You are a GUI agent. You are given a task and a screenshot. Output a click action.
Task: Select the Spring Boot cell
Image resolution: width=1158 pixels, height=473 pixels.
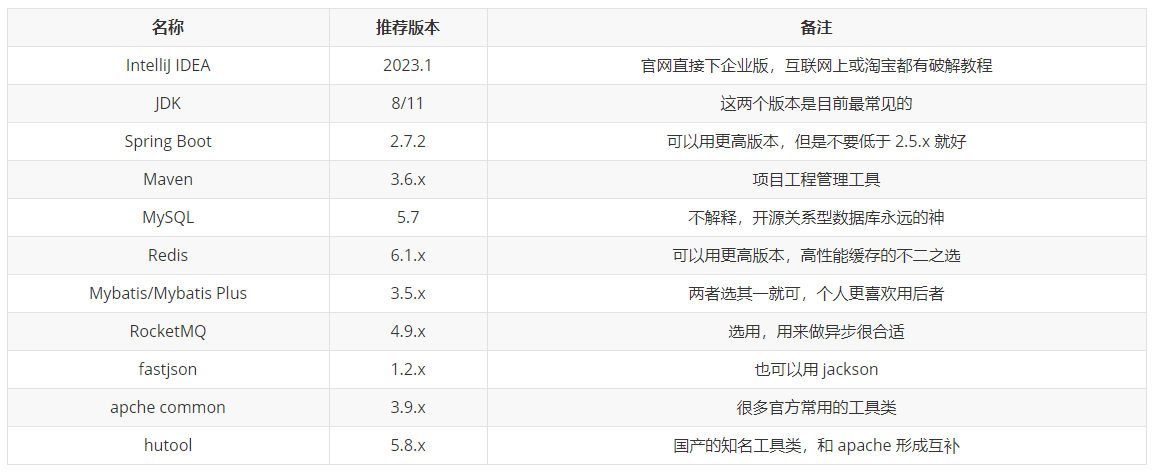[x=168, y=141]
